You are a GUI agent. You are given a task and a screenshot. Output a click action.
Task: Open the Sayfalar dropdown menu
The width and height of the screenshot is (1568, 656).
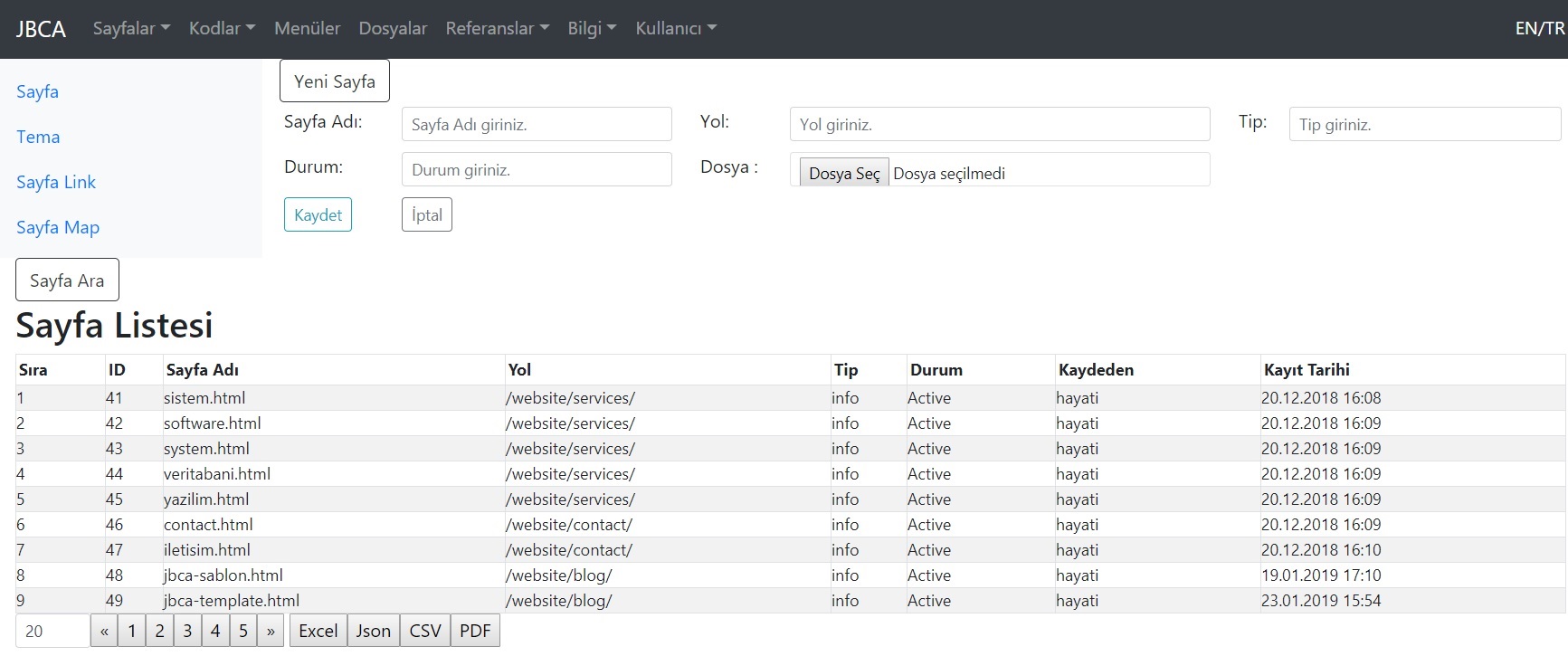pos(130,28)
